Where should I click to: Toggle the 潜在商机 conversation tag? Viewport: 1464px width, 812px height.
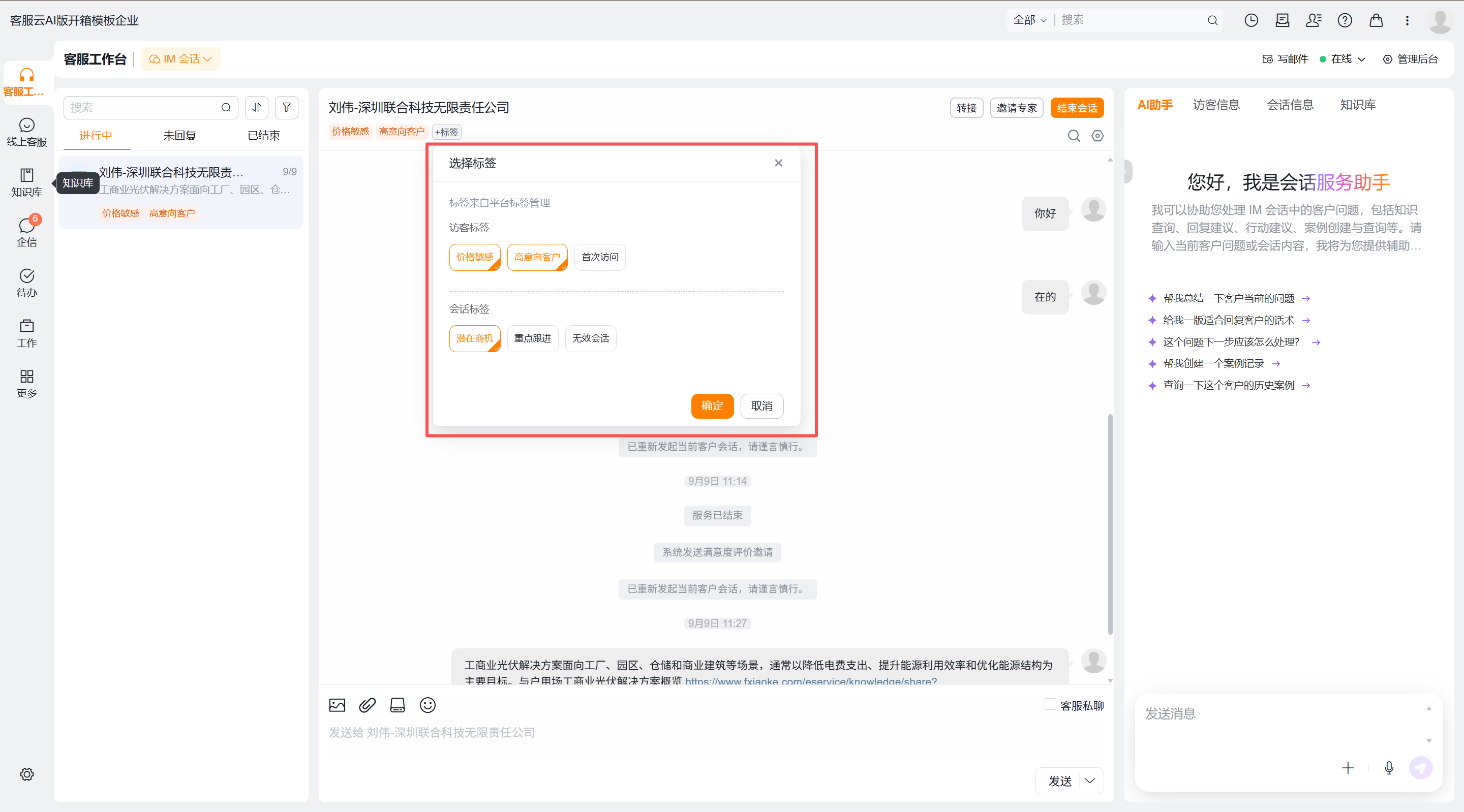(475, 338)
